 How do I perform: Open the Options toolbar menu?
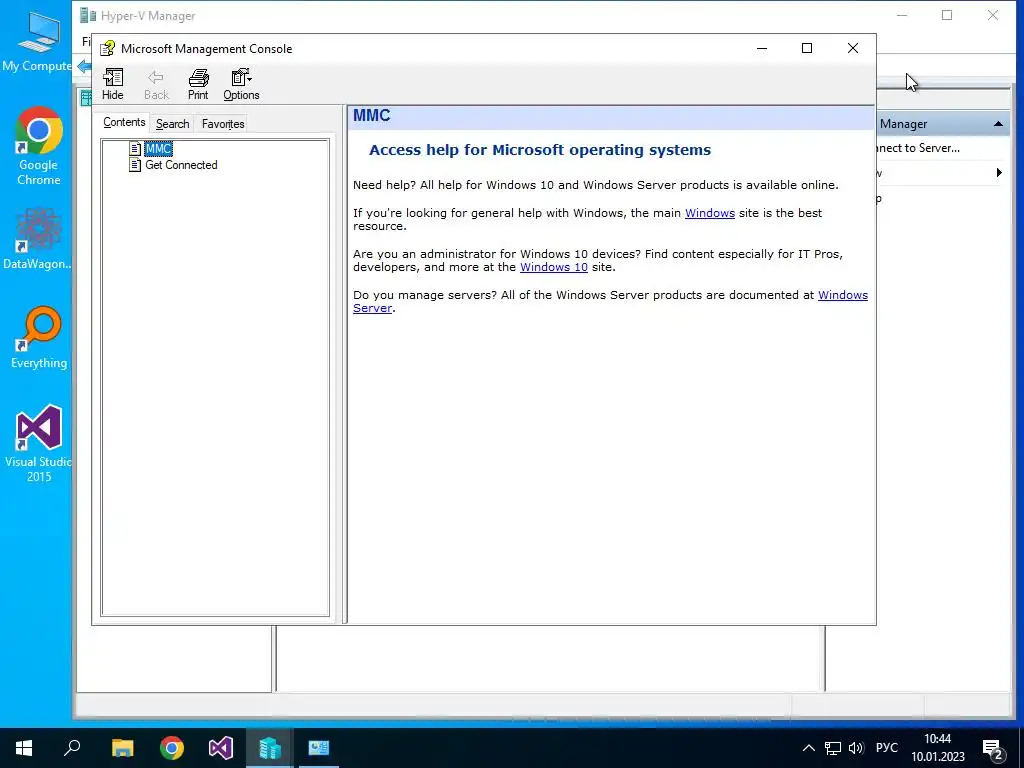tap(241, 84)
